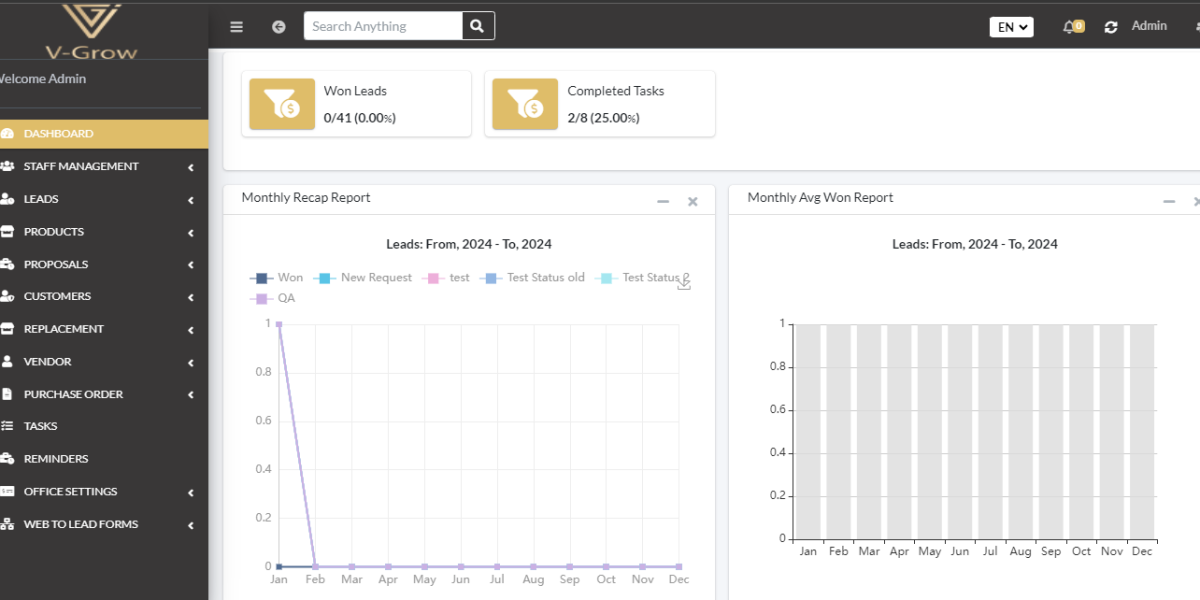Toggle Test Status old legend series

pos(533,278)
